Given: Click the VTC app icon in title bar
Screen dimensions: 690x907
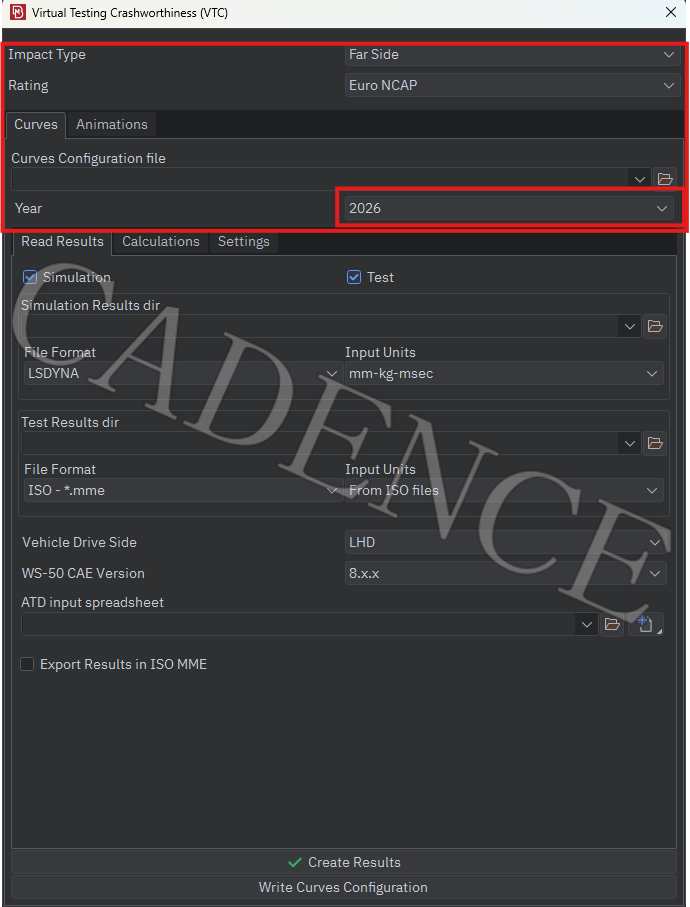Looking at the screenshot, I should point(18,12).
